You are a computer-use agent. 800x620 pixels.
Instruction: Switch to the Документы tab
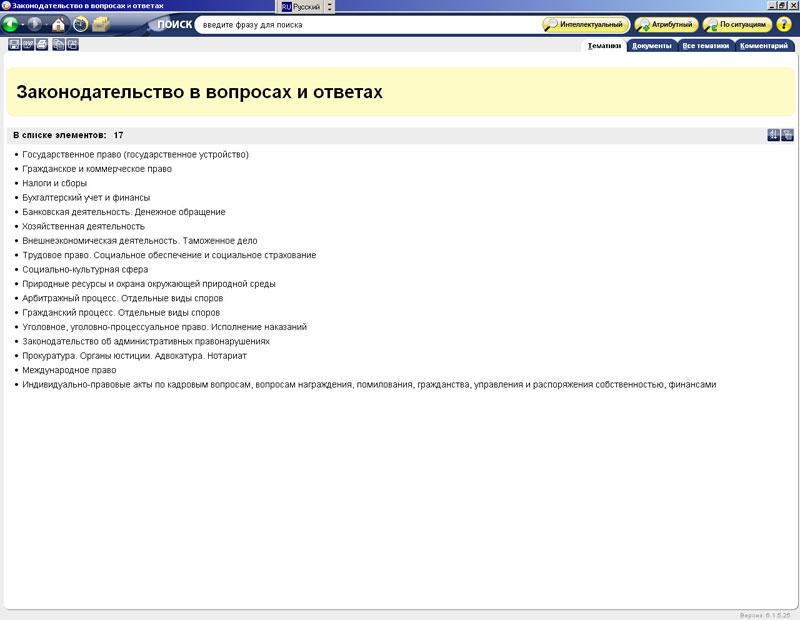(x=652, y=45)
